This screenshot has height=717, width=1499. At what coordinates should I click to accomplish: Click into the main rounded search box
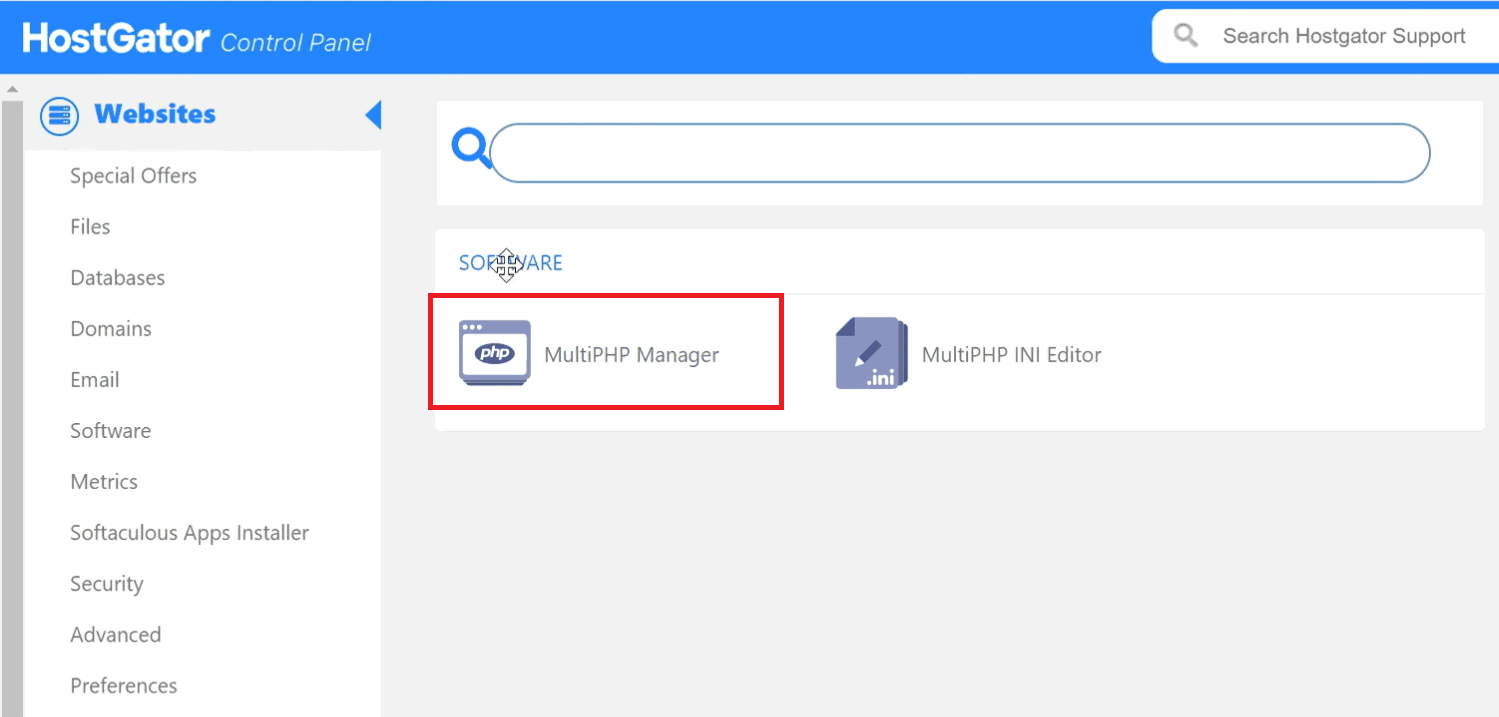click(x=959, y=153)
